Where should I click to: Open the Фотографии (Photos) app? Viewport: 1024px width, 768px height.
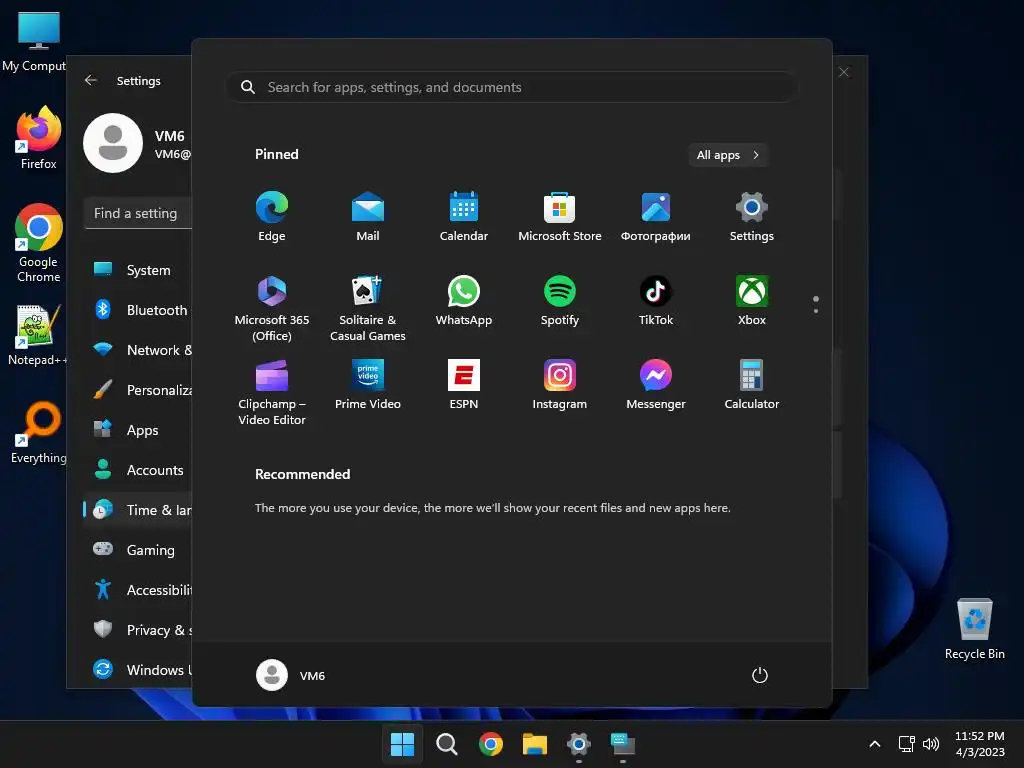[656, 217]
